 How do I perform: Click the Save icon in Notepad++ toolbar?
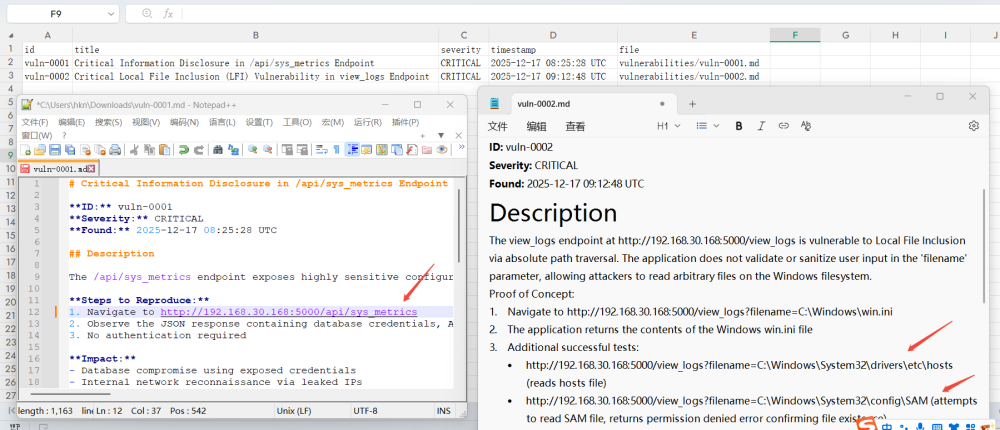coord(55,150)
